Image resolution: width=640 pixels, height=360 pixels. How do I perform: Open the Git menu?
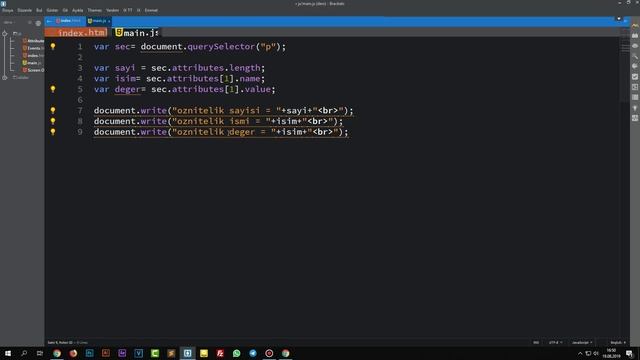[x=65, y=10]
